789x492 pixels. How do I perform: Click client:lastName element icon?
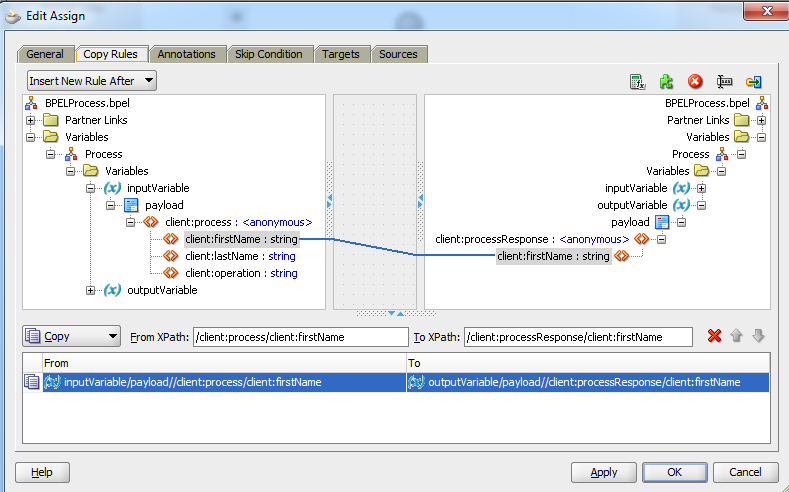171,256
